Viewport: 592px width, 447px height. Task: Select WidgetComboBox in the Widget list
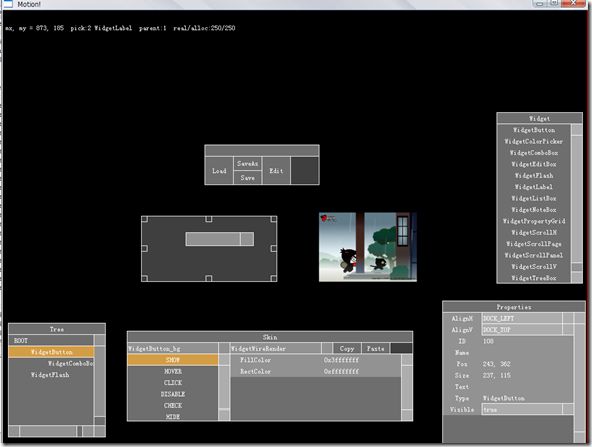tap(533, 153)
